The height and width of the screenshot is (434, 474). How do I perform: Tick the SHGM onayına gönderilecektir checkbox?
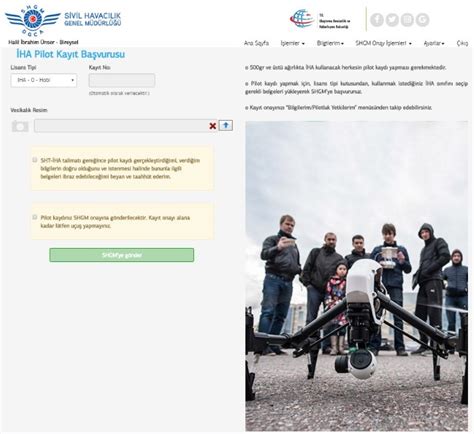(35, 217)
